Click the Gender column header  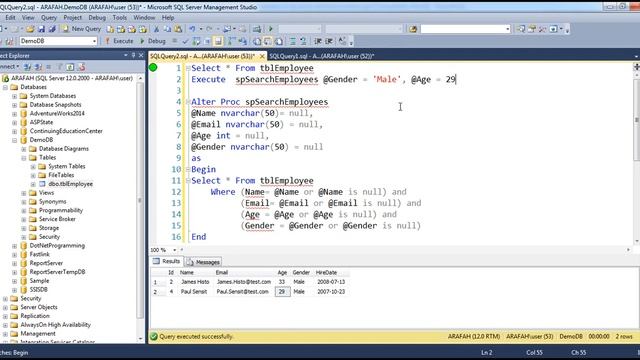(301, 272)
